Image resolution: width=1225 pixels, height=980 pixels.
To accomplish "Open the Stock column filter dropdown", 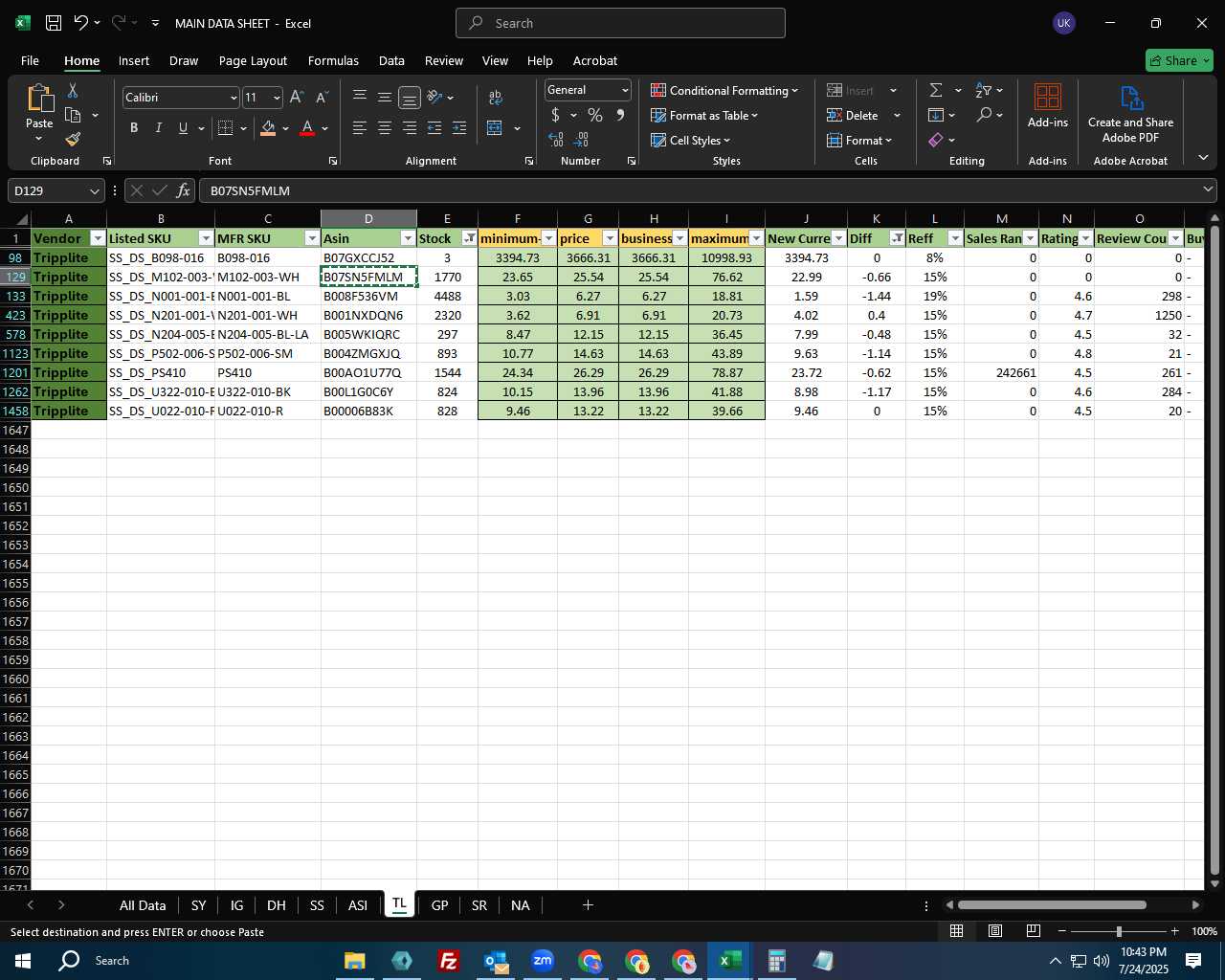I will (x=469, y=238).
